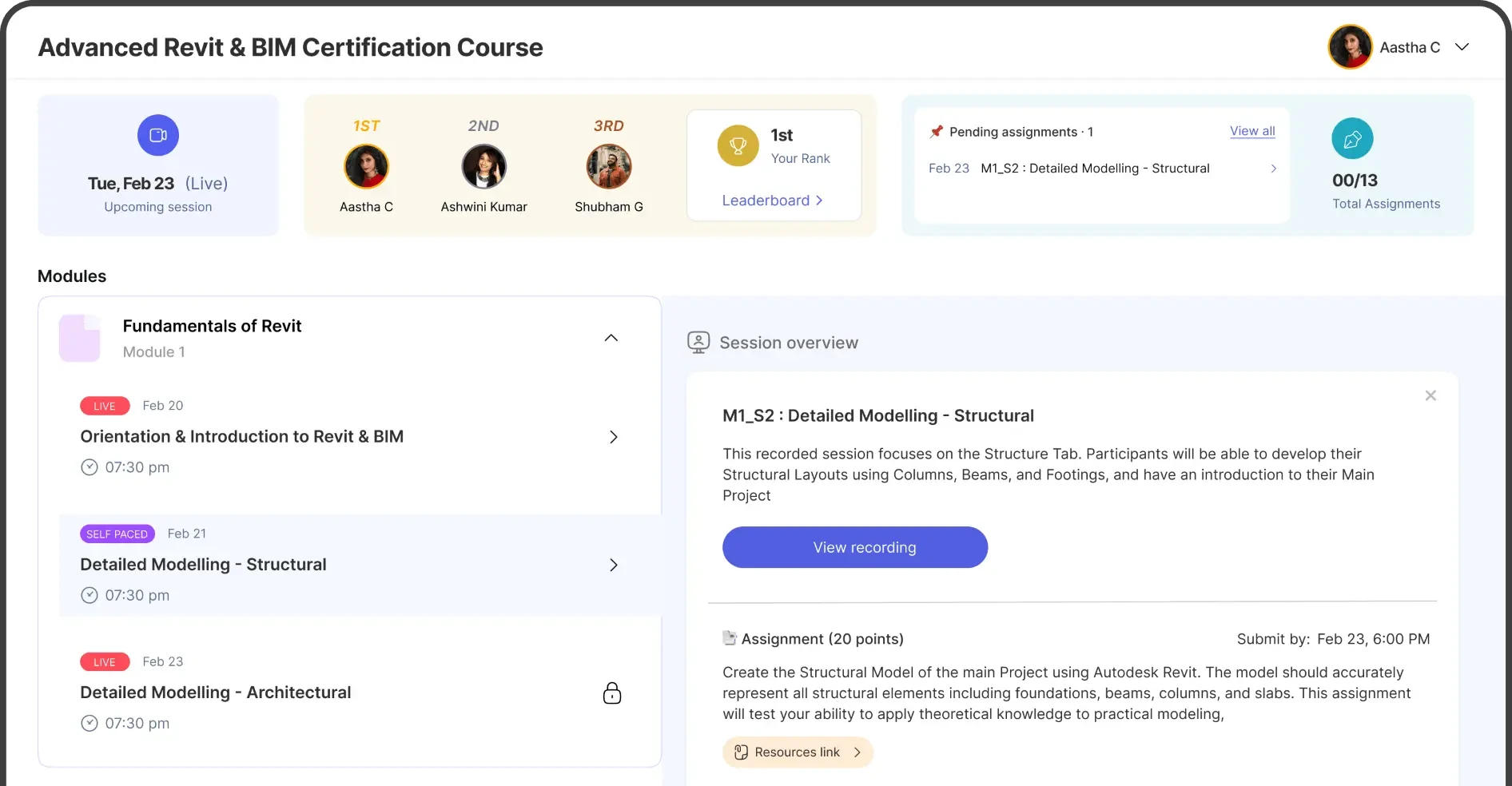
Task: Open the pending M1_S2 assignment arrow
Action: (x=1273, y=169)
